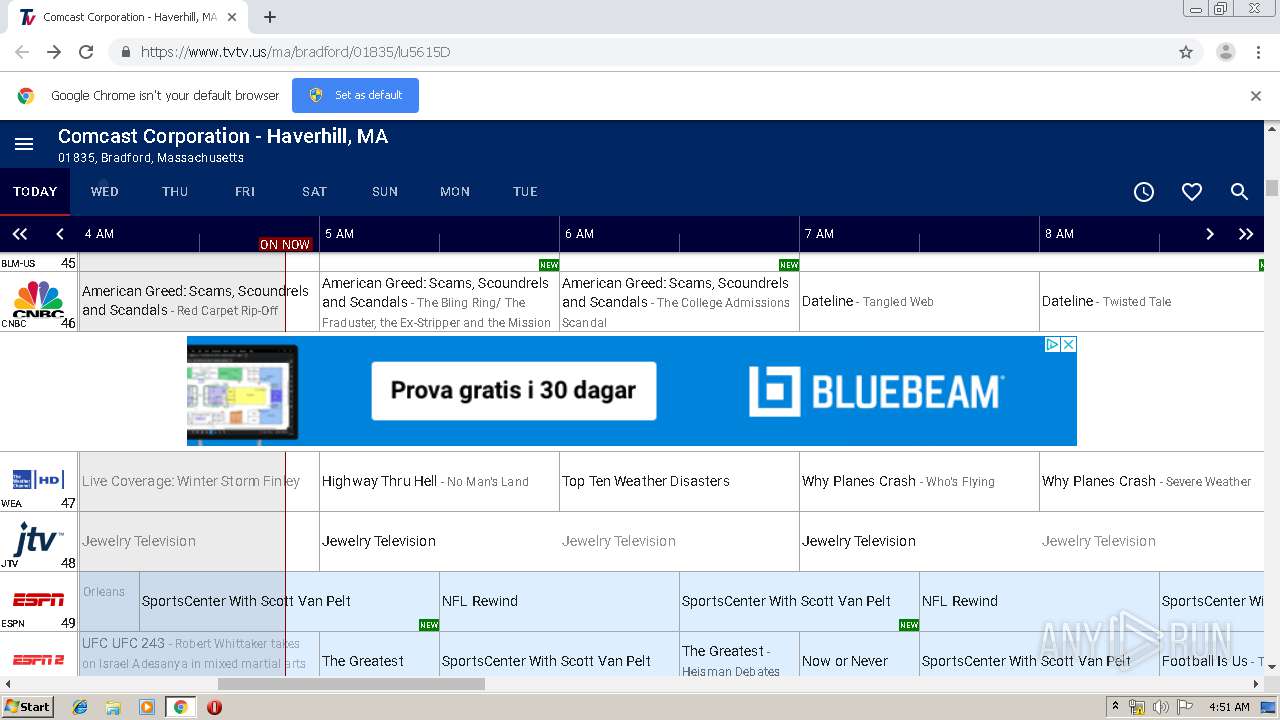Click Set as default button
Viewport: 1280px width, 720px height.
pos(355,95)
